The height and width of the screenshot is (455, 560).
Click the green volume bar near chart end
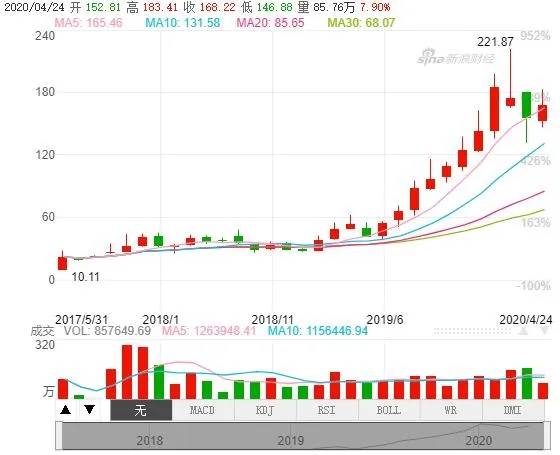(x=527, y=383)
